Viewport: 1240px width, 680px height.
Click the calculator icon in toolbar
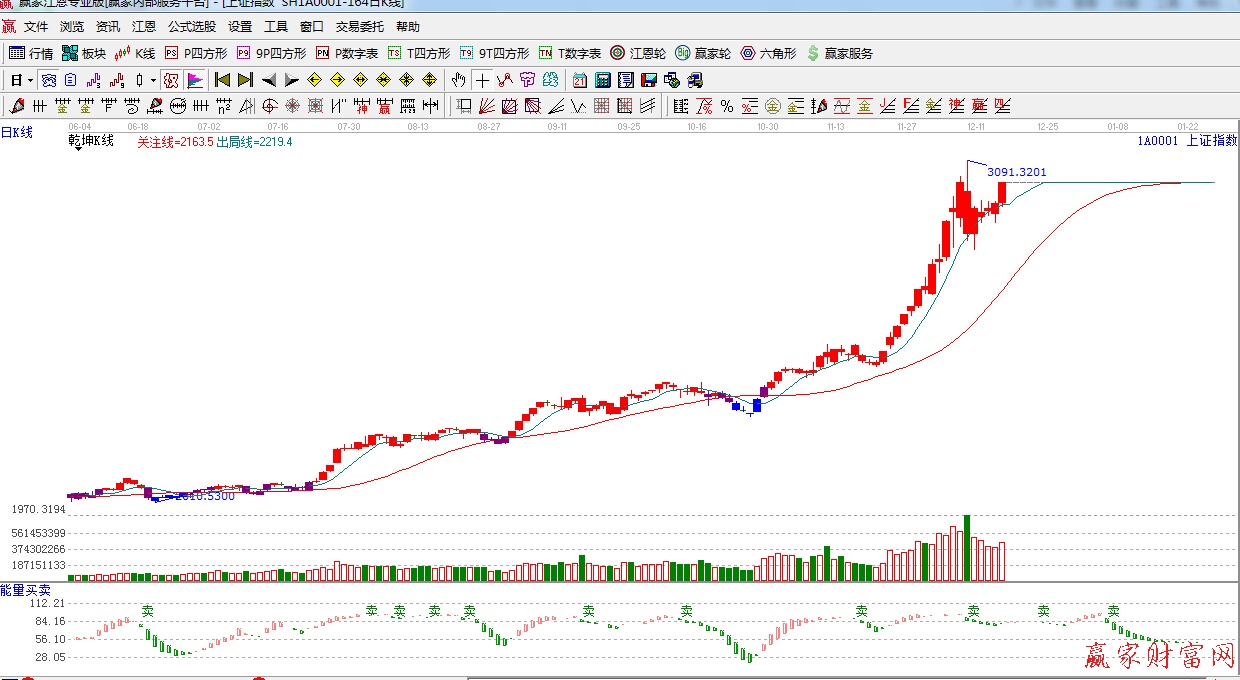(603, 80)
